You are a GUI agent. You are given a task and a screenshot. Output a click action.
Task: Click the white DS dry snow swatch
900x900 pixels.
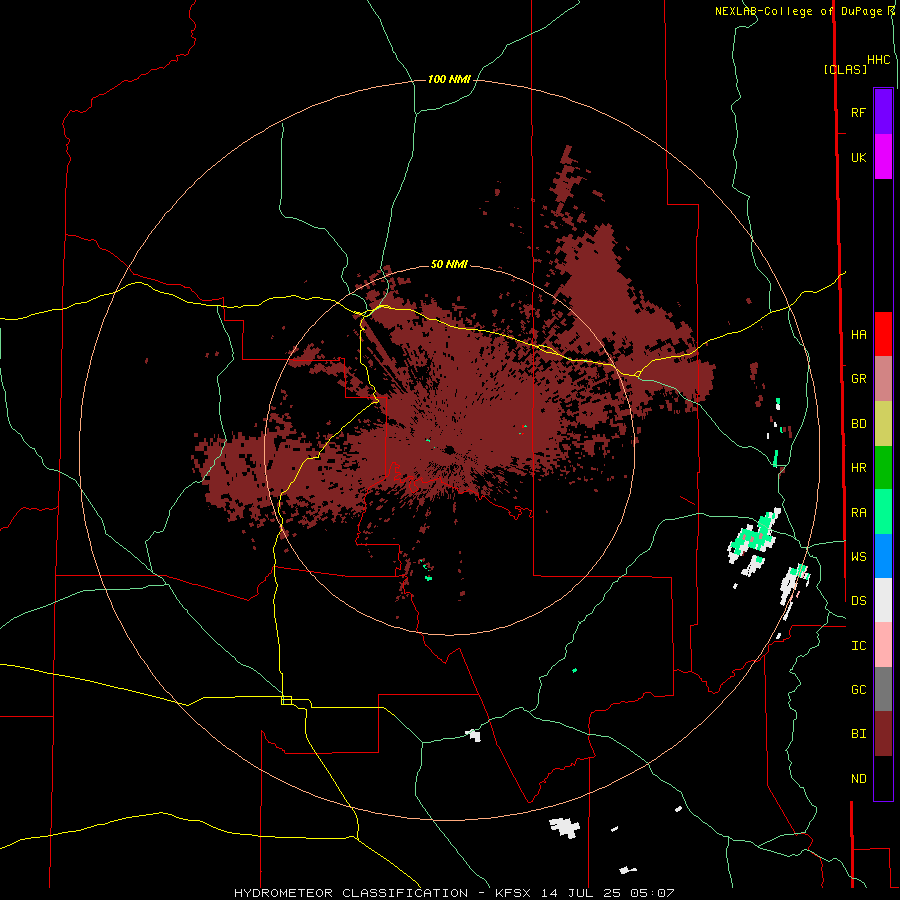[883, 600]
